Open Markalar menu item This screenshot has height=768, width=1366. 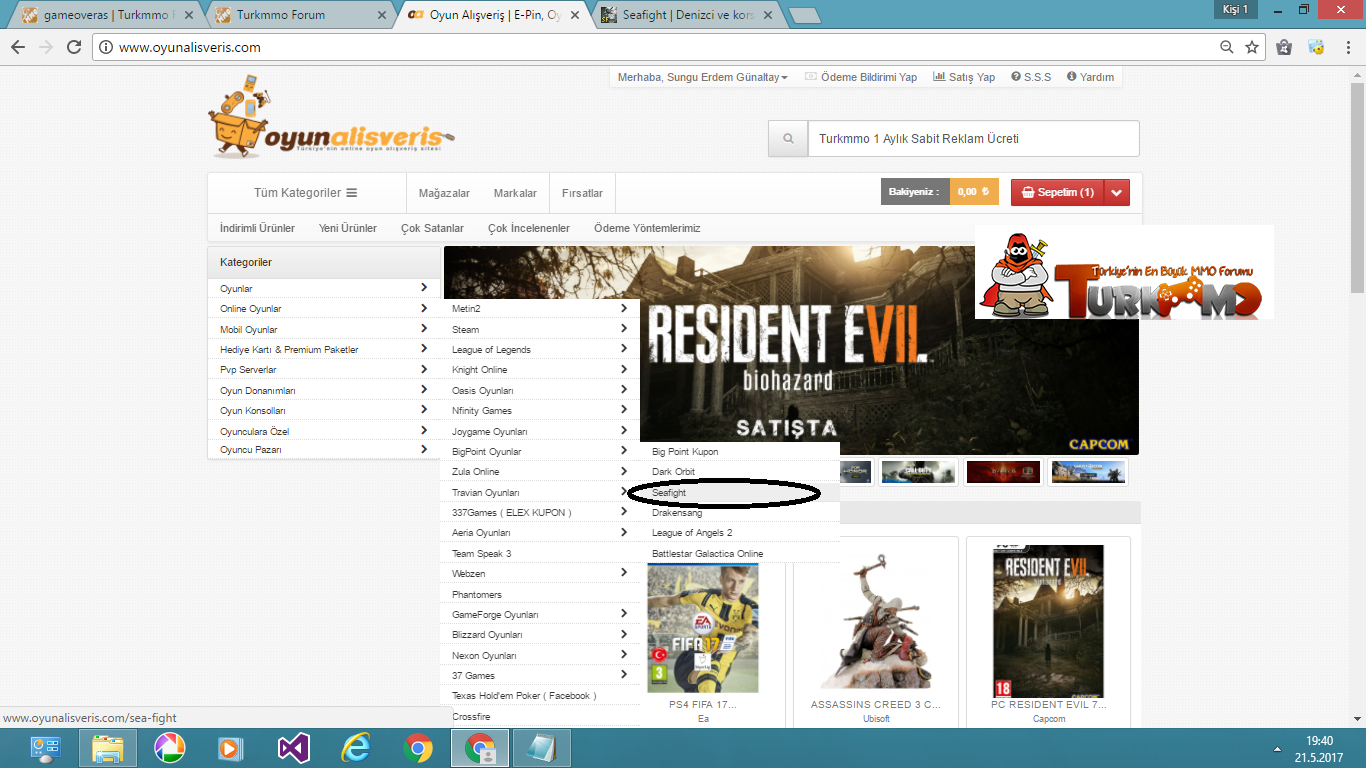515,193
